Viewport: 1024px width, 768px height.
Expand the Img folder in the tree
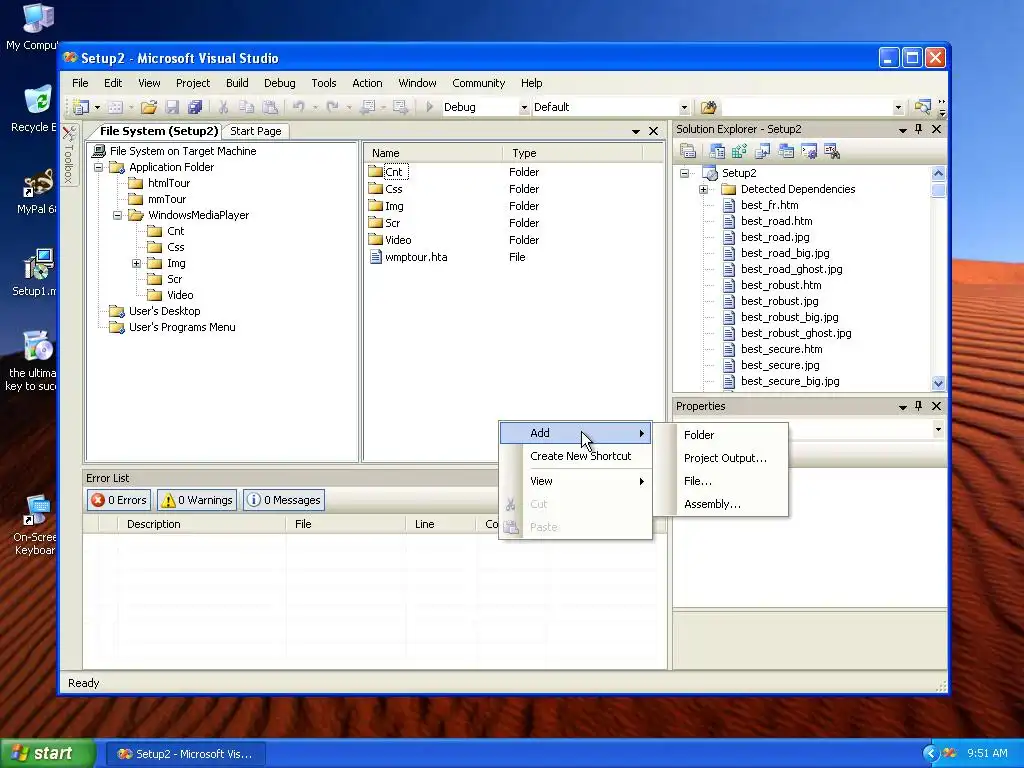136,263
